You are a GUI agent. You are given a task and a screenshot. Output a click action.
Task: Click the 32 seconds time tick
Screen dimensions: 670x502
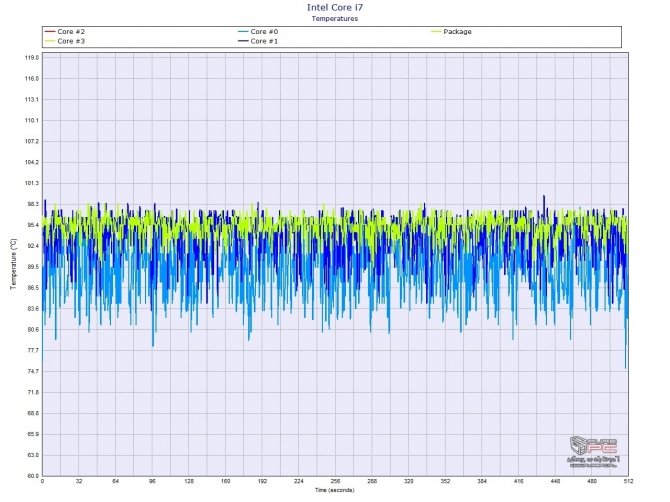79,481
